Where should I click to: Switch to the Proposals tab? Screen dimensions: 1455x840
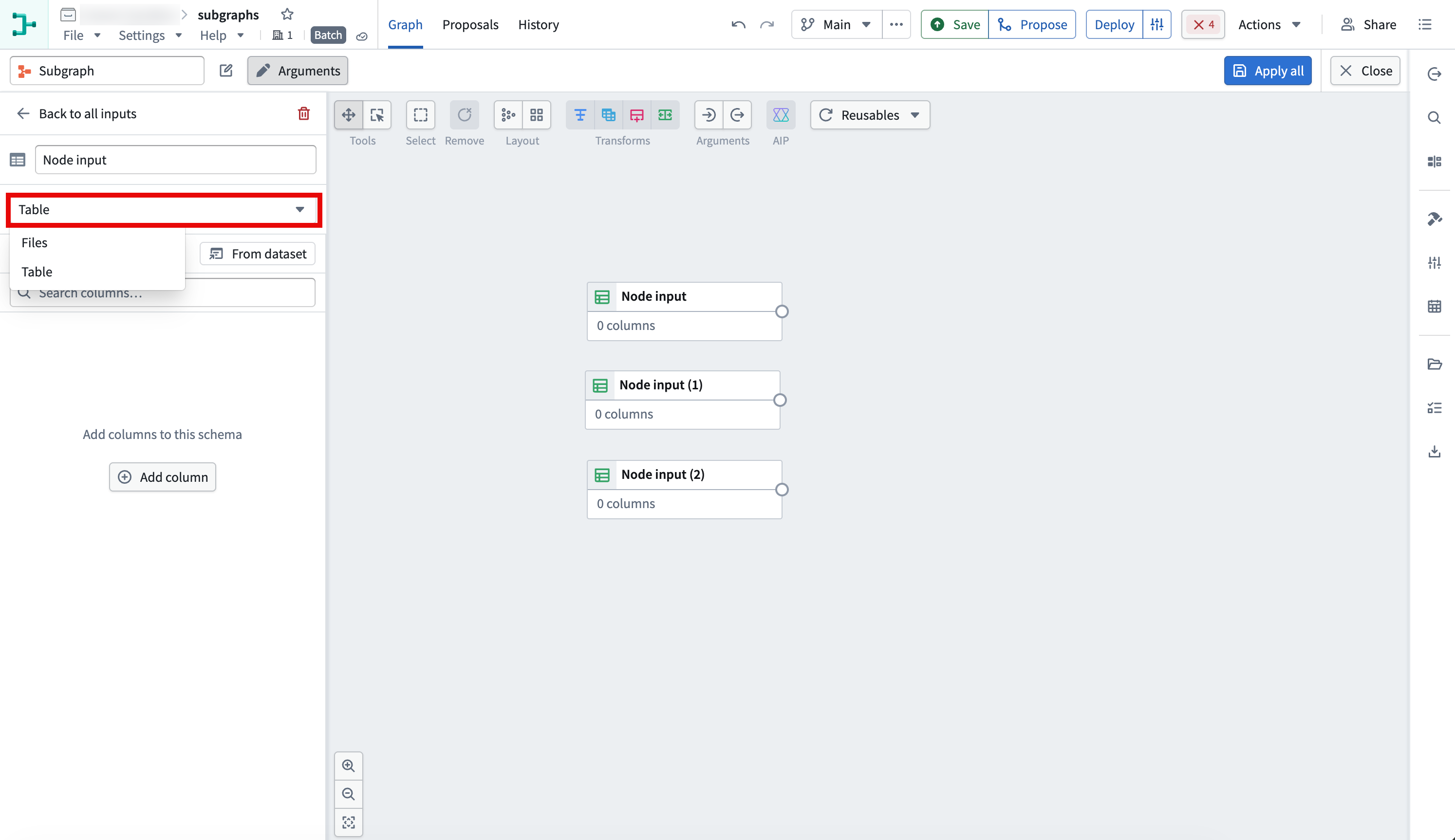pyautogui.click(x=470, y=24)
